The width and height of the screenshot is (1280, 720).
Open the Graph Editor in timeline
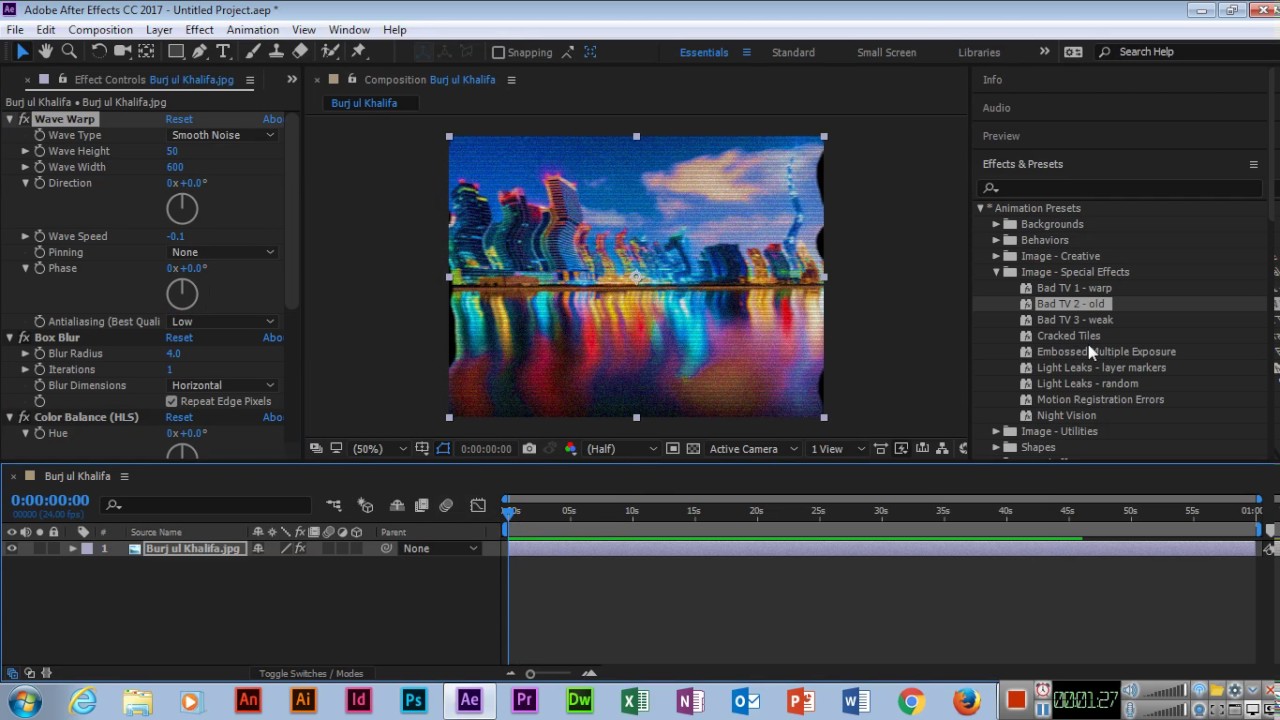click(478, 506)
